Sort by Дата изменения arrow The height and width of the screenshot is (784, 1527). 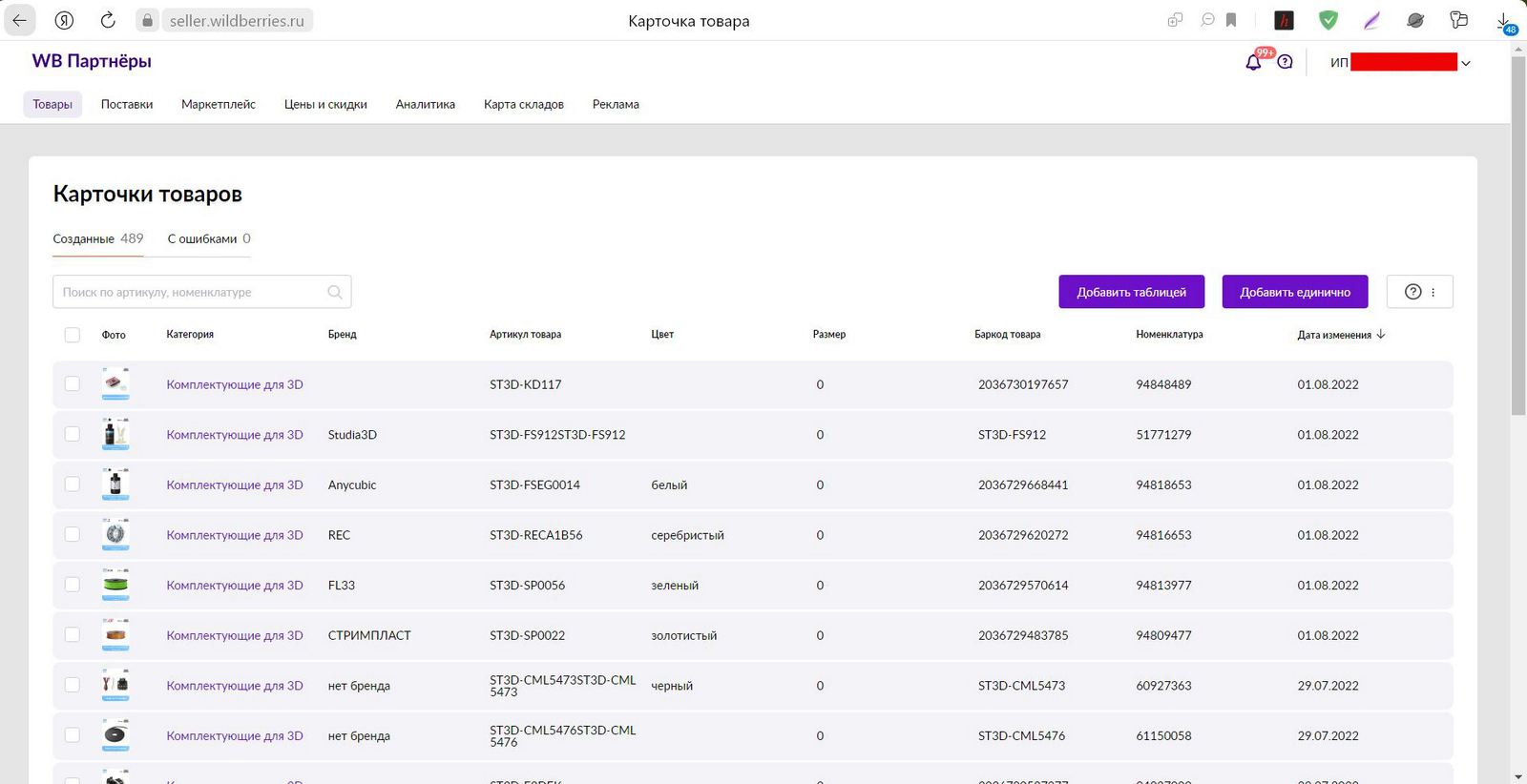tap(1381, 334)
